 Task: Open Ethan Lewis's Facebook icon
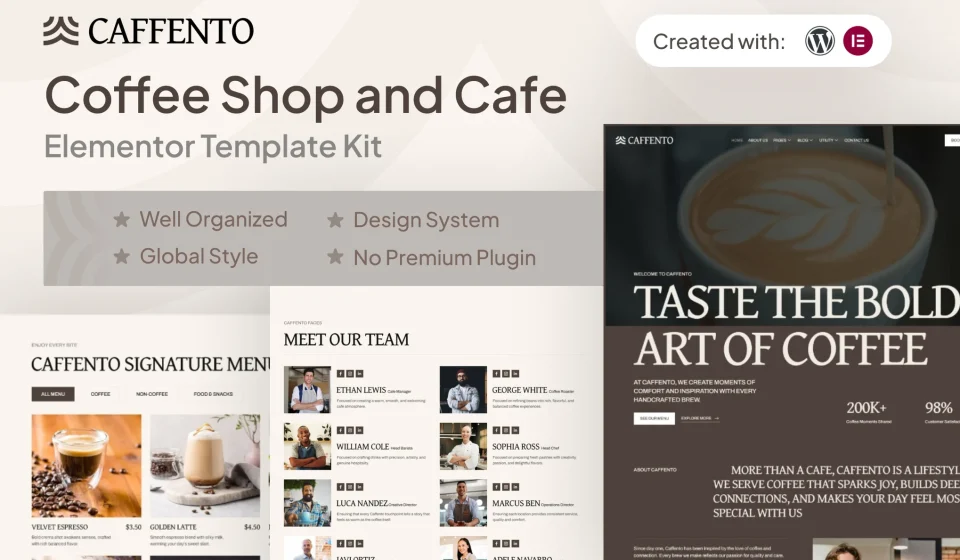coord(340,373)
